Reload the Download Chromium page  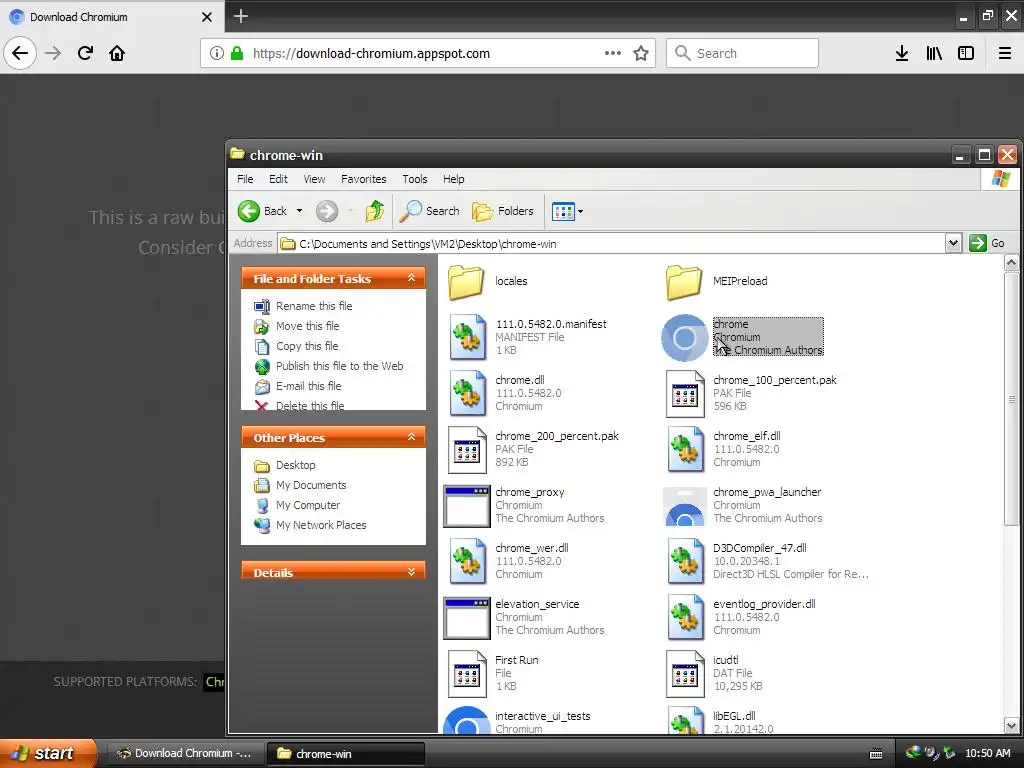pos(86,53)
